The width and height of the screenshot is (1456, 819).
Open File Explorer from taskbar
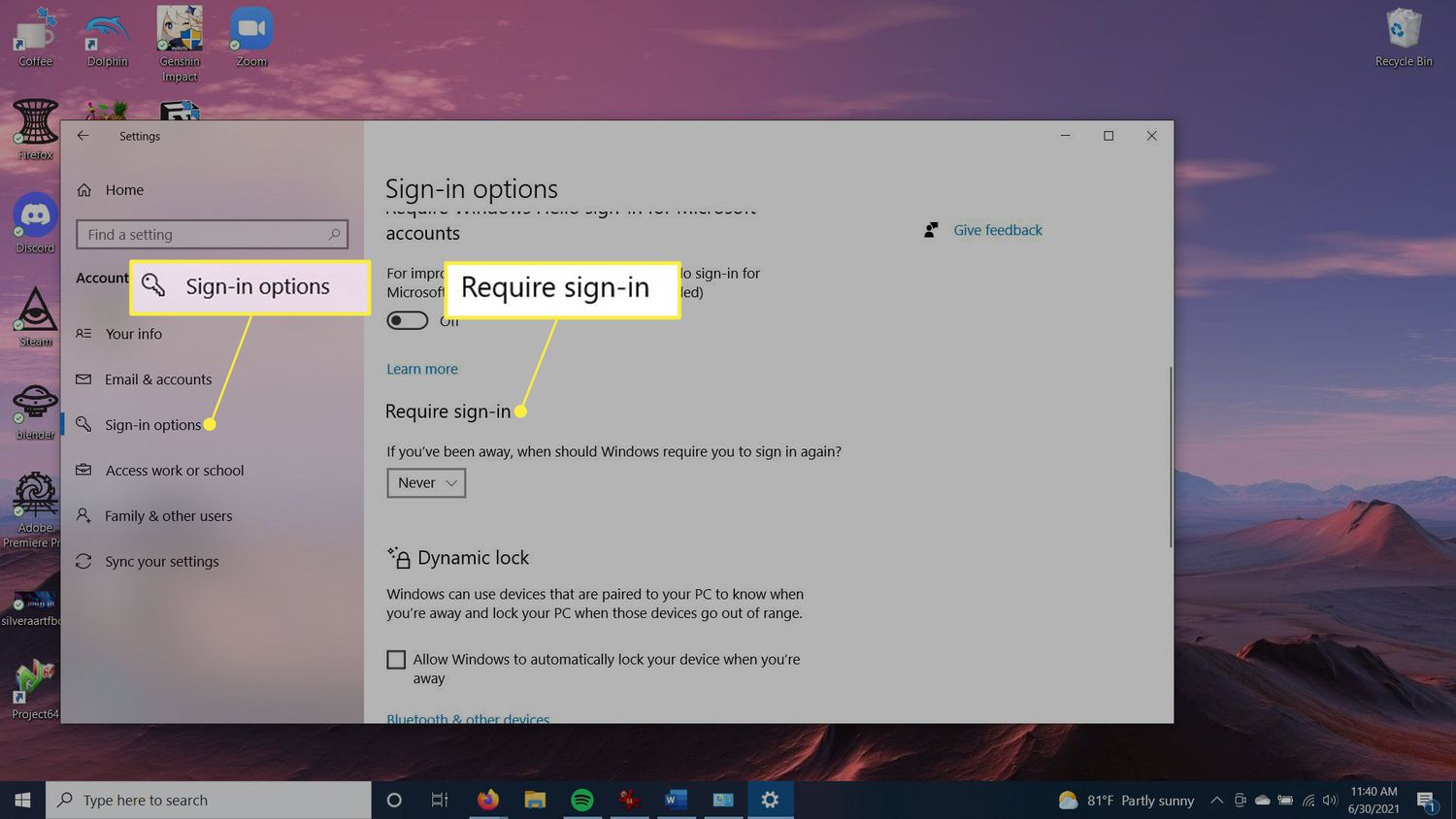(535, 800)
